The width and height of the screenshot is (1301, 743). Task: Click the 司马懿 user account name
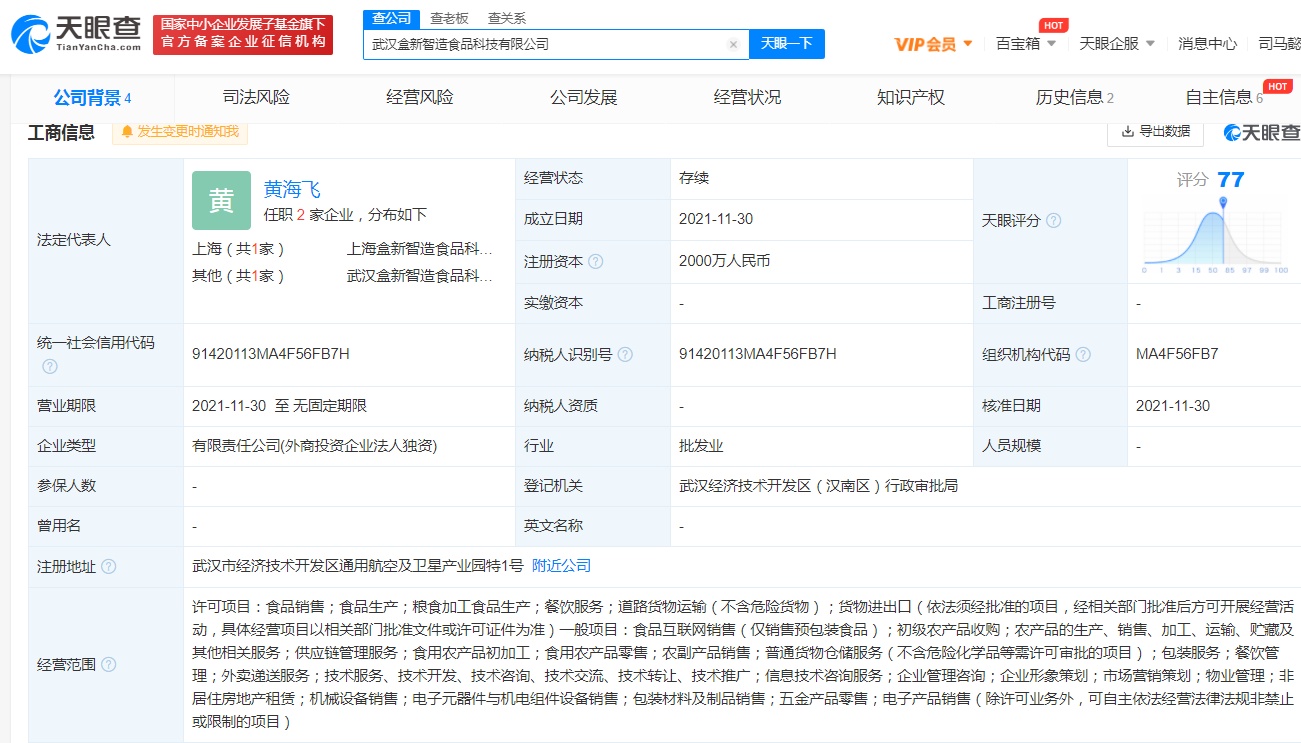pyautogui.click(x=1279, y=44)
